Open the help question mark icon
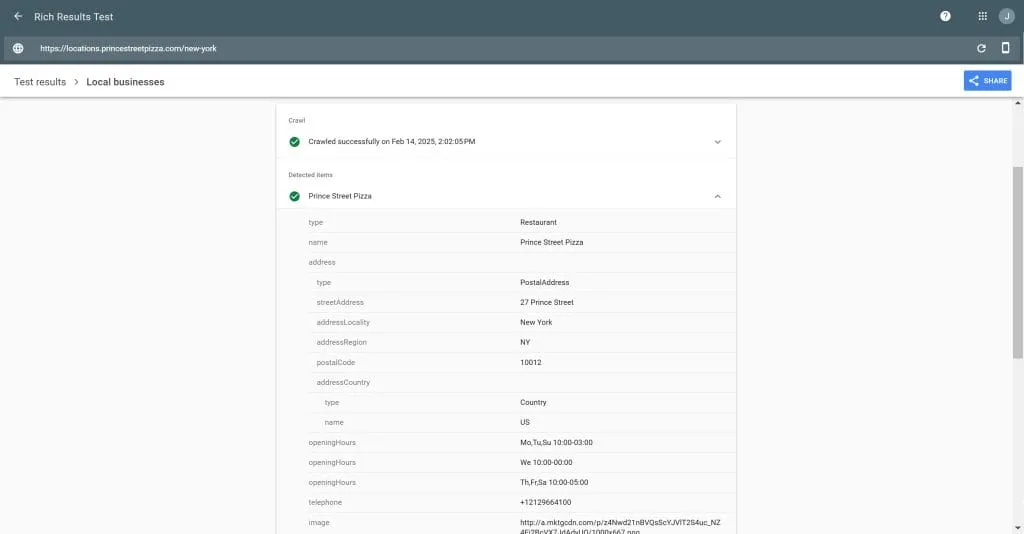This screenshot has width=1024, height=534. [945, 16]
